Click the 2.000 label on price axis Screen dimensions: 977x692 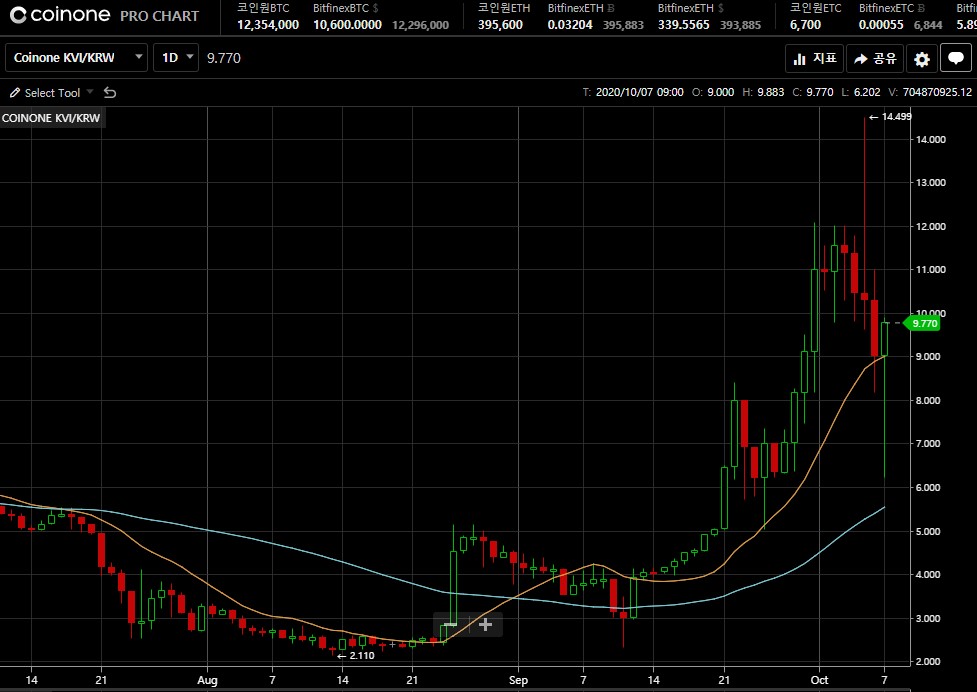(928, 661)
